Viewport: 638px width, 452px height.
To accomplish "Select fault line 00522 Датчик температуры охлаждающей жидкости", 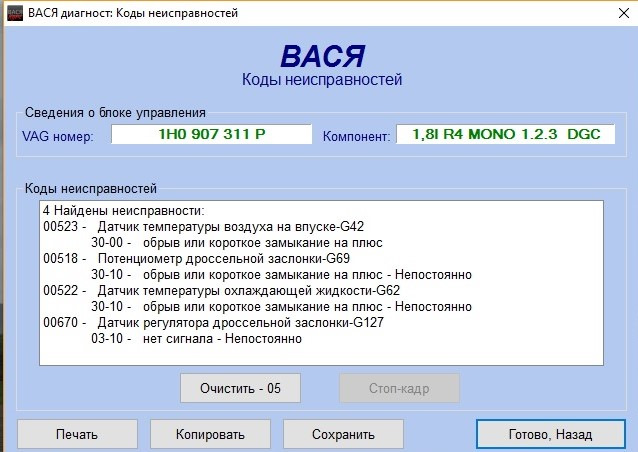I will (x=221, y=290).
